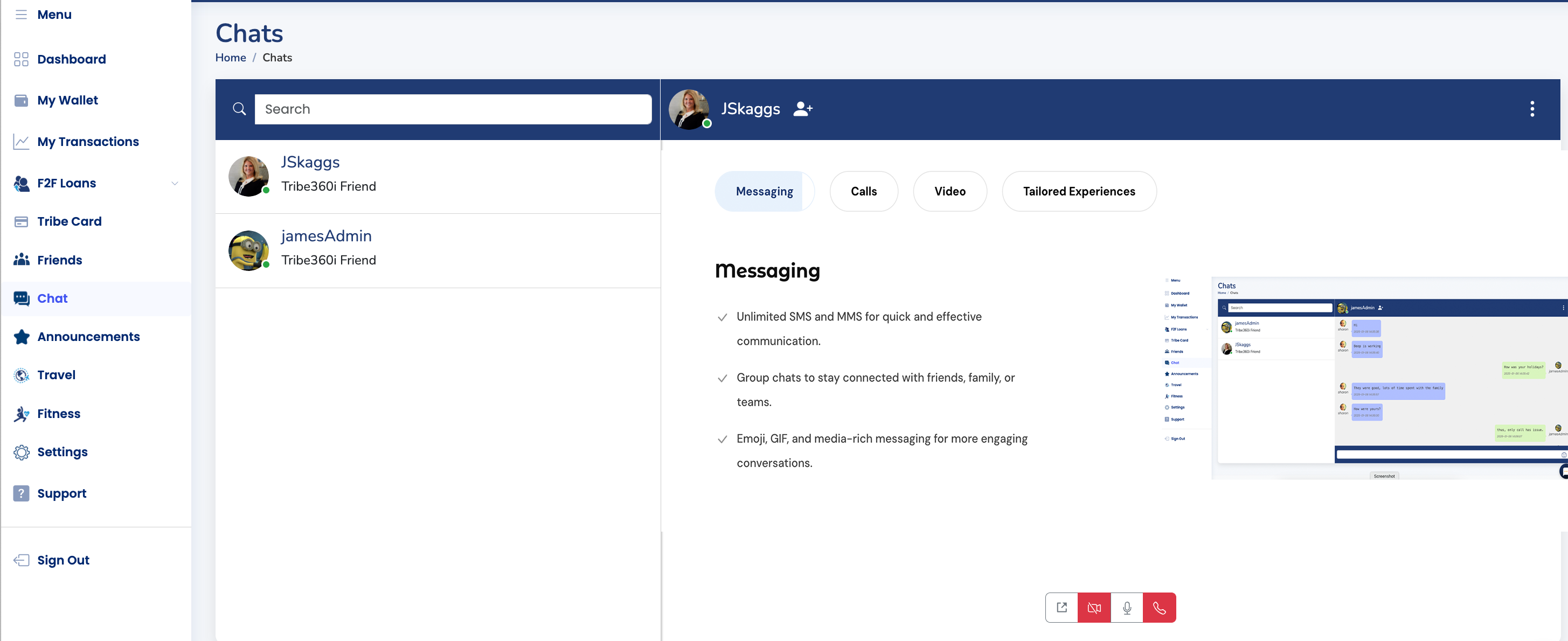Mute the microphone
Viewport: 1568px width, 641px height.
click(x=1127, y=607)
